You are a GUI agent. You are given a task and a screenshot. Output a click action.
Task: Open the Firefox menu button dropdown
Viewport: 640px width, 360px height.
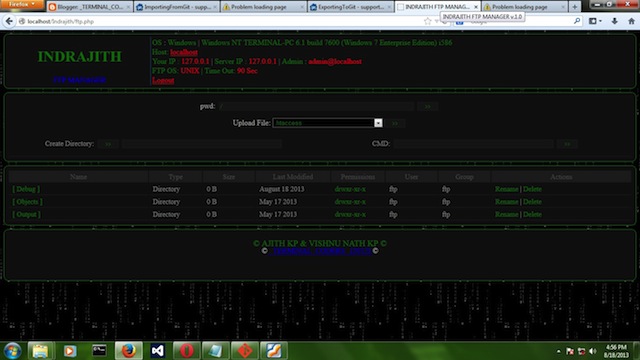(x=22, y=4)
